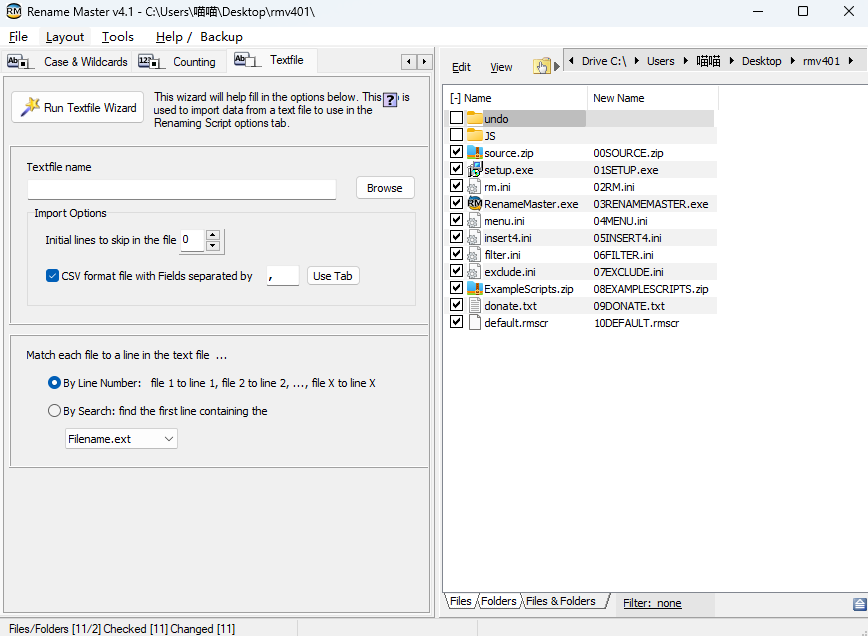Click the Browse button
This screenshot has height=636, width=868.
384,188
